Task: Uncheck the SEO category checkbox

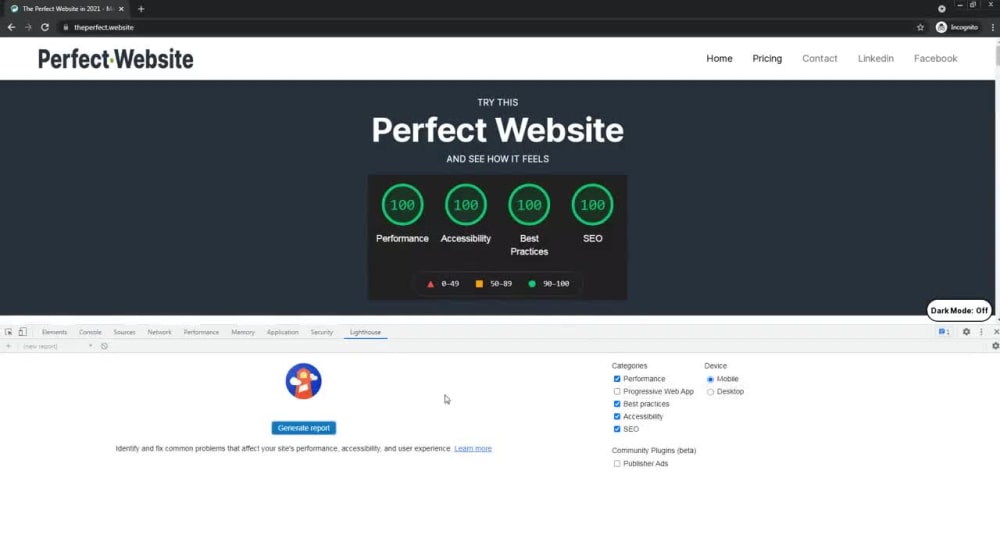Action: pyautogui.click(x=617, y=429)
